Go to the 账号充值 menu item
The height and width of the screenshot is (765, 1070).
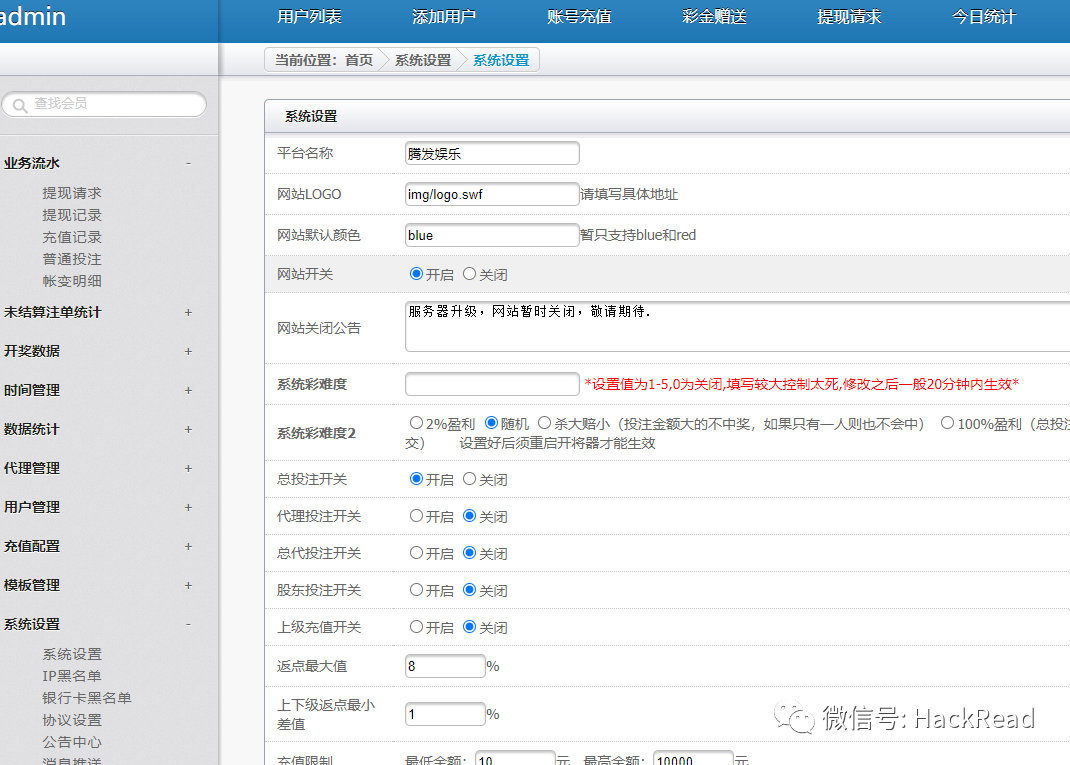pos(579,16)
